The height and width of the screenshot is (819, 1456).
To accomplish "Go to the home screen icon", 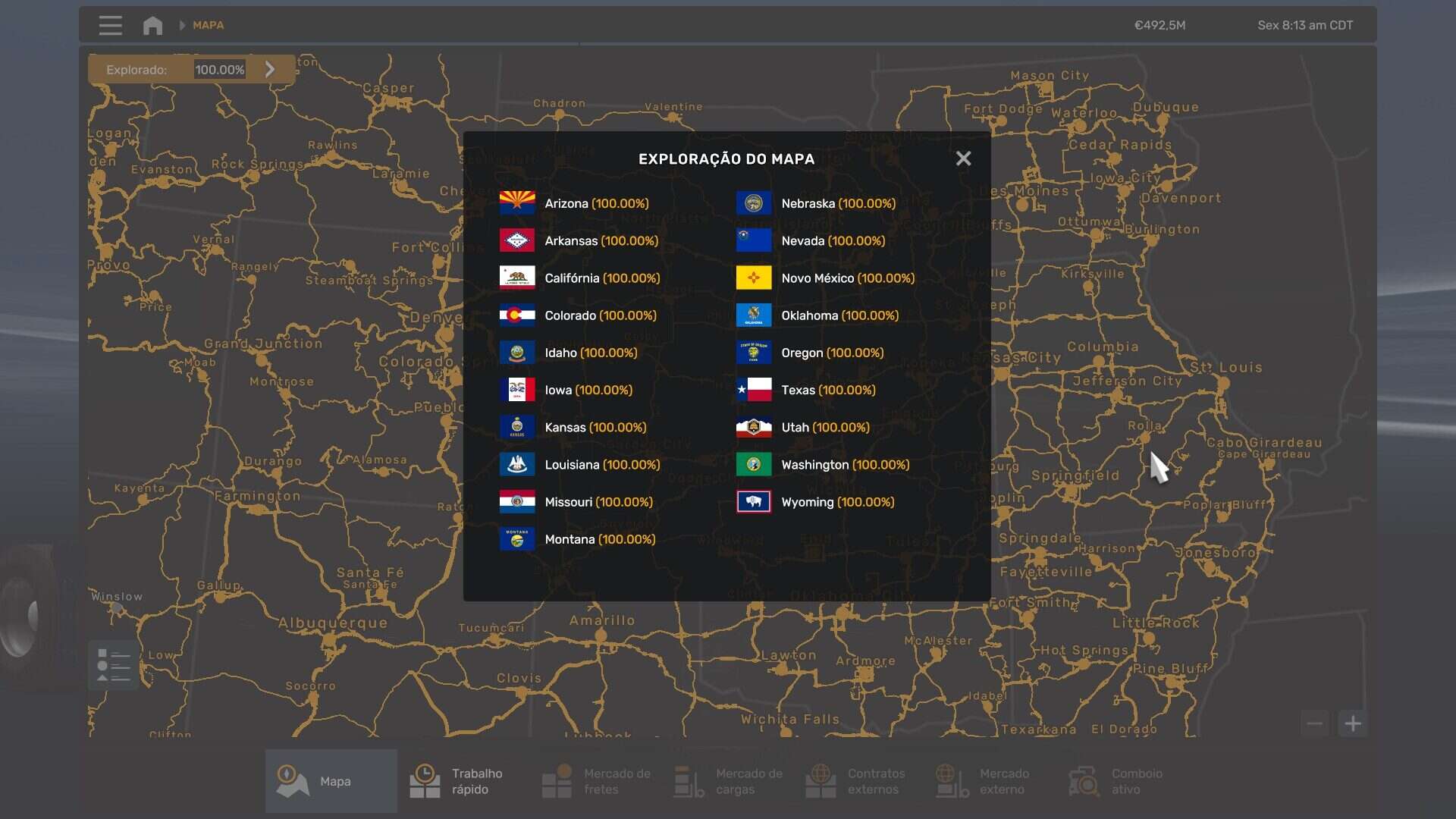I will coord(152,25).
